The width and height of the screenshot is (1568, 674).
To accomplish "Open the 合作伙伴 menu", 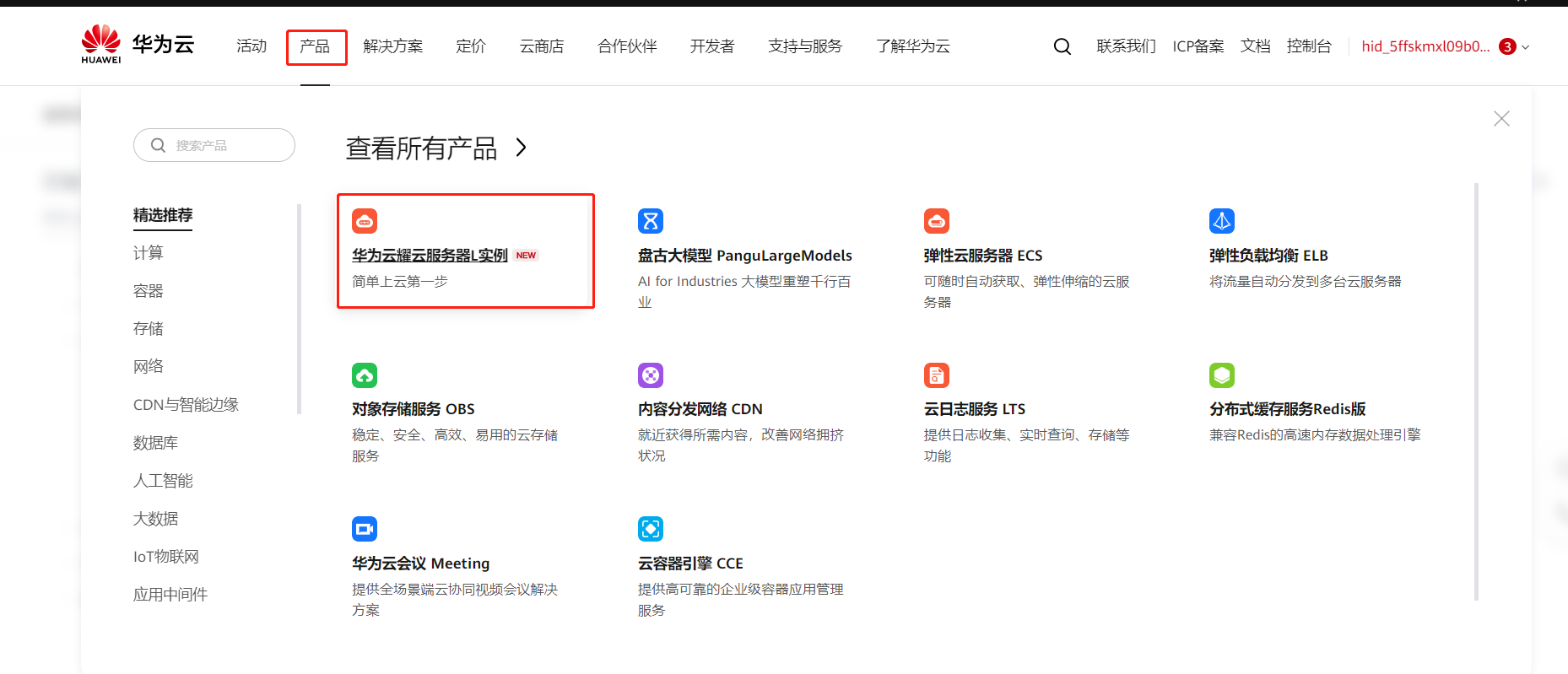I will point(627,46).
